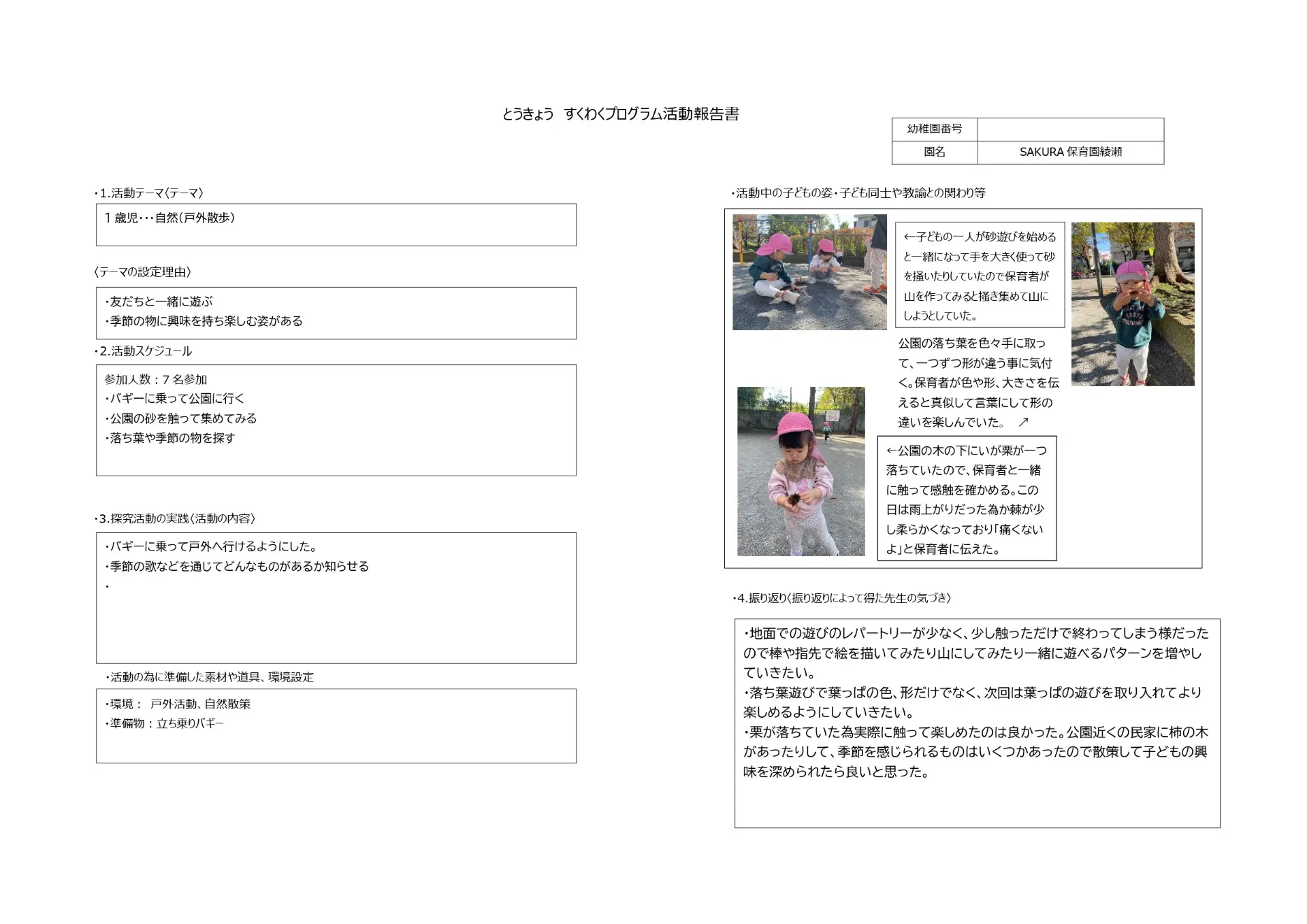This screenshot has height=924, width=1307.
Task: Click the SAKURA 保育園綾瀬 name cell
Action: 1070,152
